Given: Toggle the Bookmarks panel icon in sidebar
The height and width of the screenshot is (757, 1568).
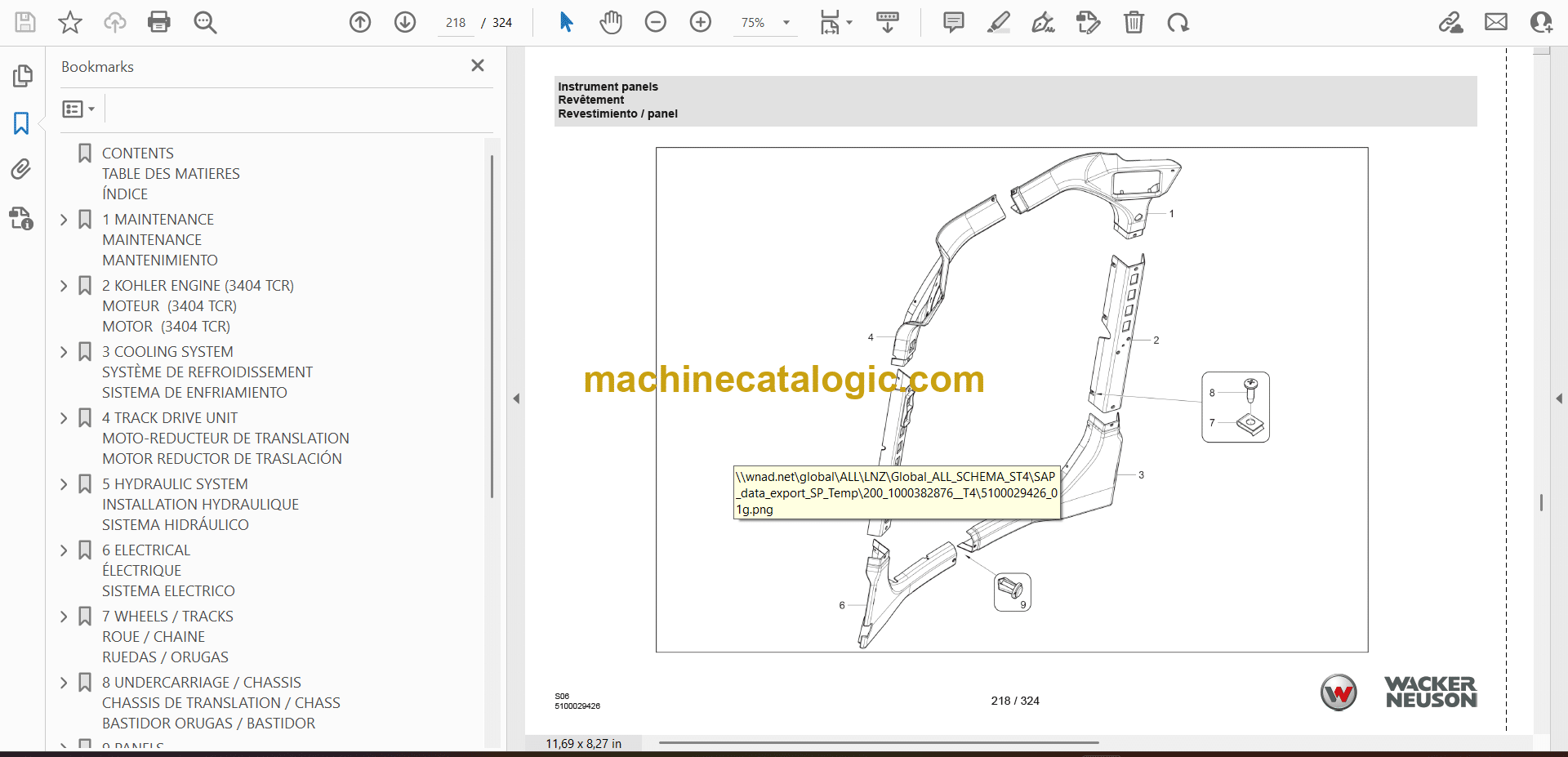Looking at the screenshot, I should tap(21, 123).
